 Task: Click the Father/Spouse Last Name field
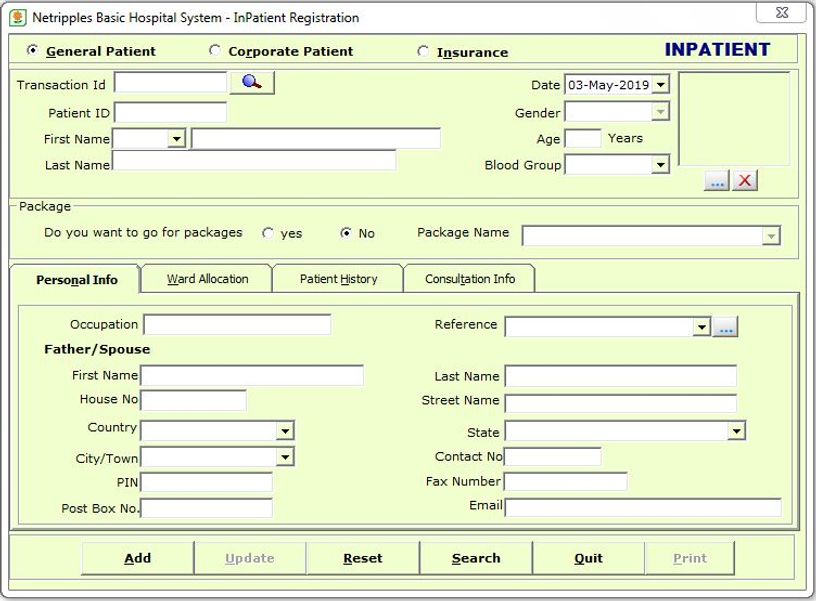pos(621,376)
